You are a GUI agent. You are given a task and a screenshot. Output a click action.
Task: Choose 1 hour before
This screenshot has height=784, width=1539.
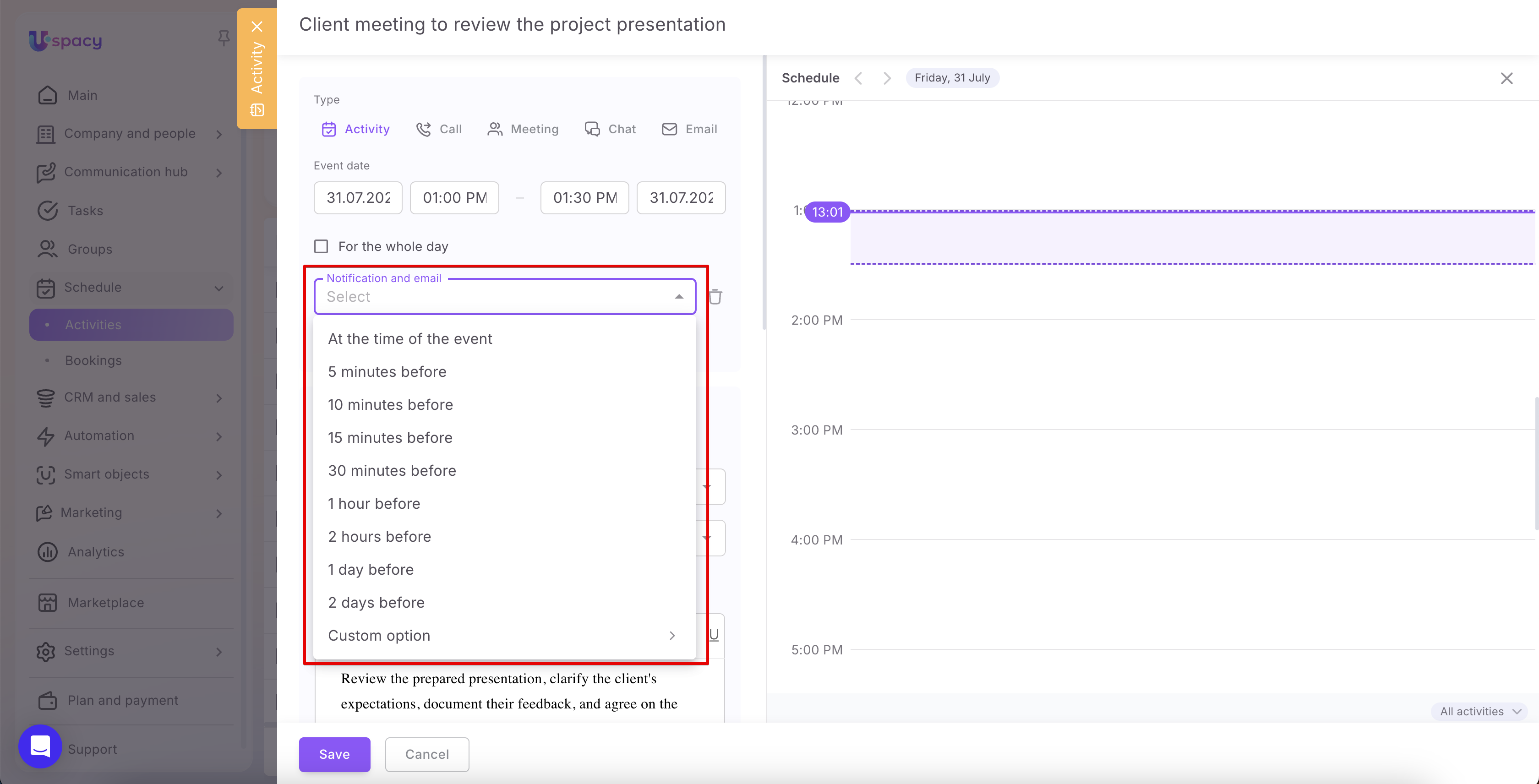pyautogui.click(x=505, y=503)
